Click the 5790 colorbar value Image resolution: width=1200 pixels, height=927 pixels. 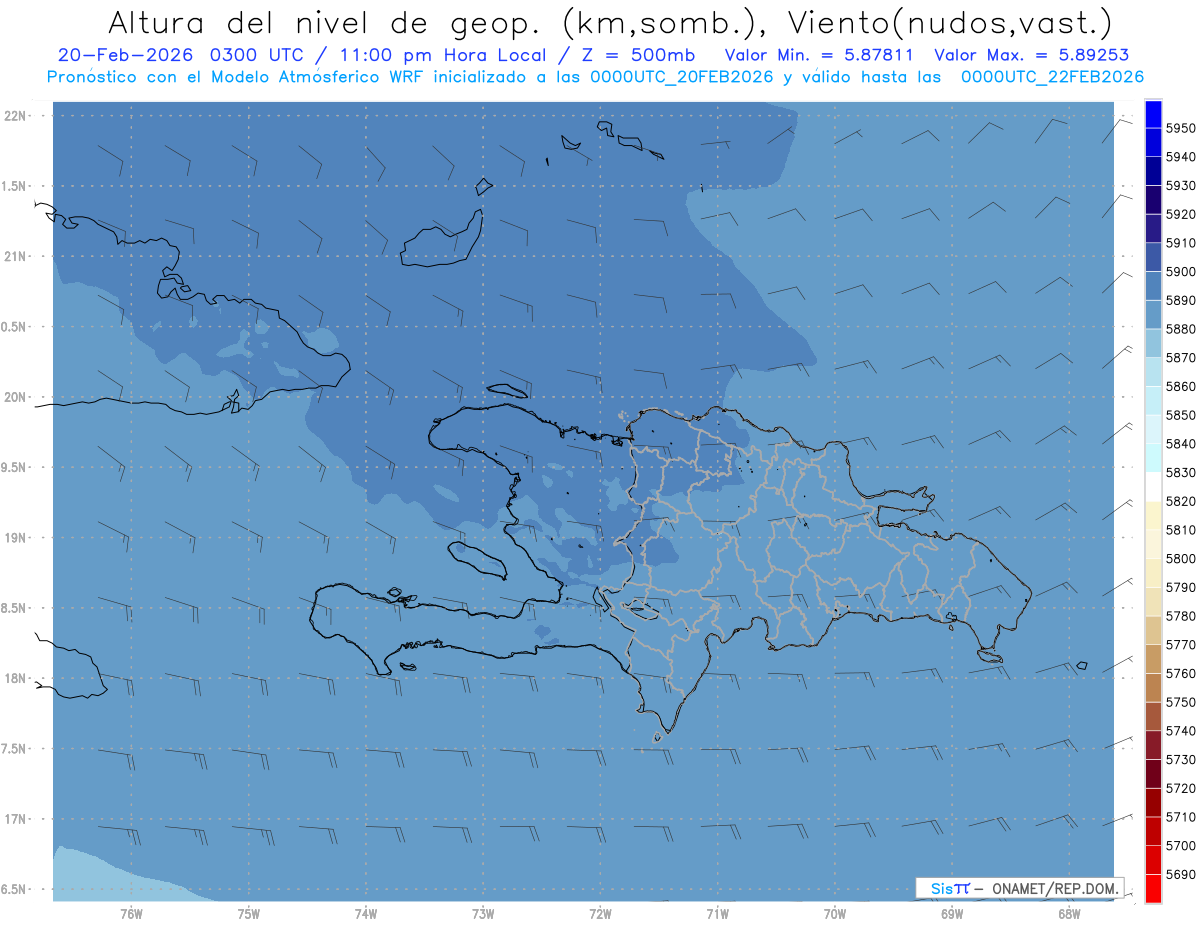(x=1180, y=587)
